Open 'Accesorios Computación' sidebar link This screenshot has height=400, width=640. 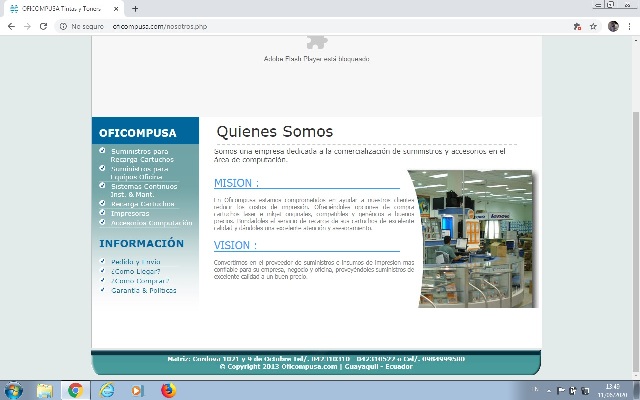tap(151, 223)
